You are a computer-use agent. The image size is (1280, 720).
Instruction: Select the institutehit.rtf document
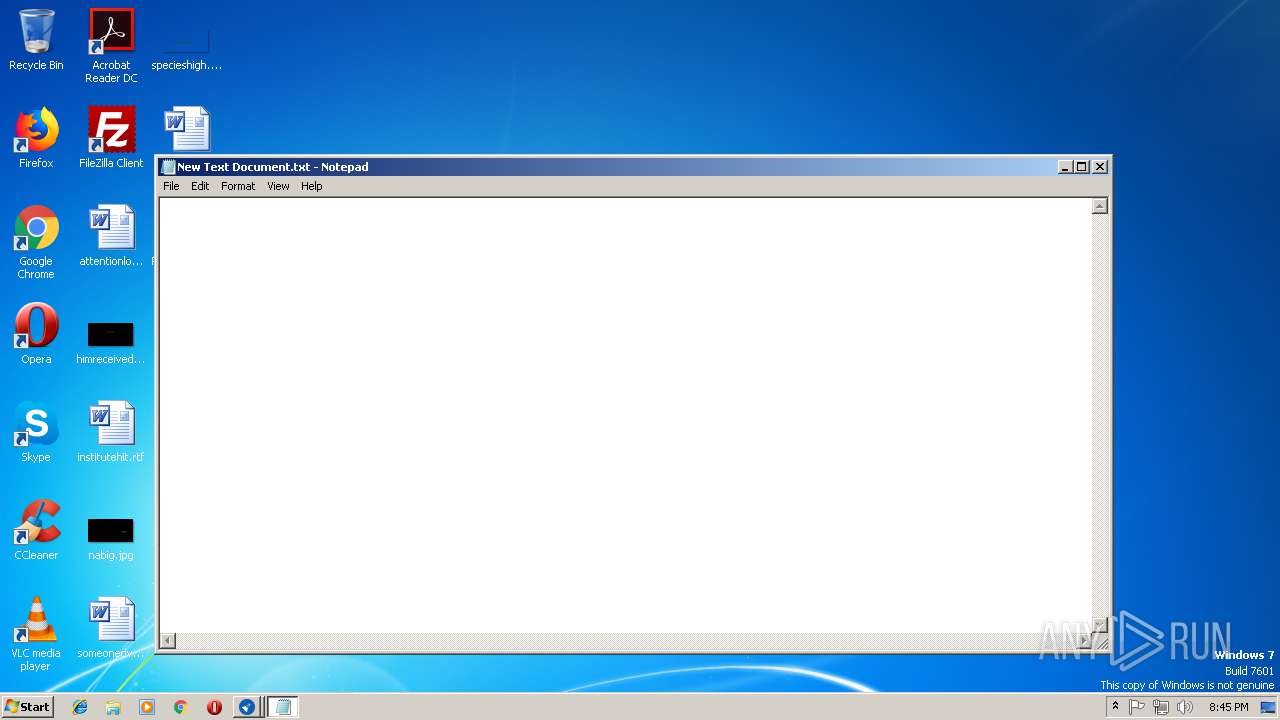point(111,432)
